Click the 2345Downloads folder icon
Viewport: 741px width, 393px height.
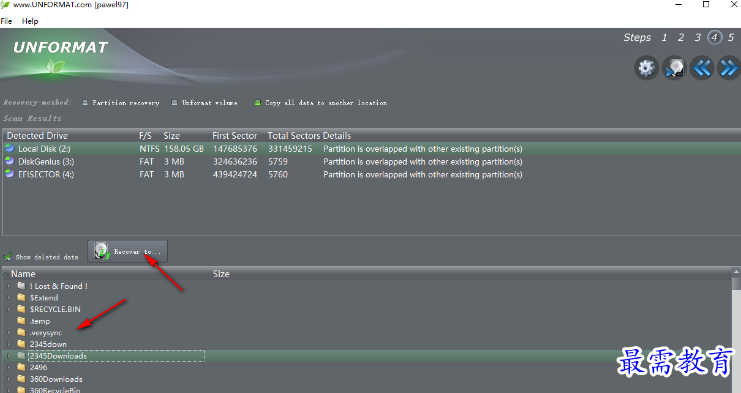coord(21,355)
